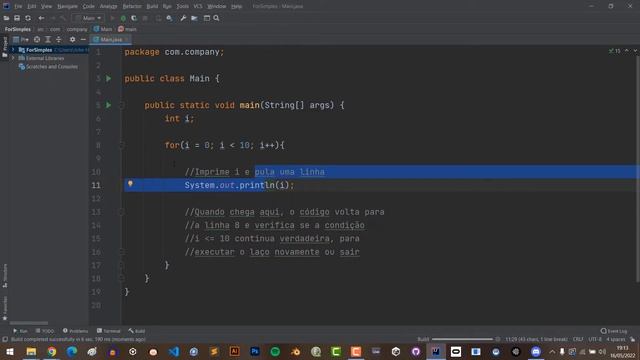
Task: Open the Problems tool window button
Action: click(76, 331)
